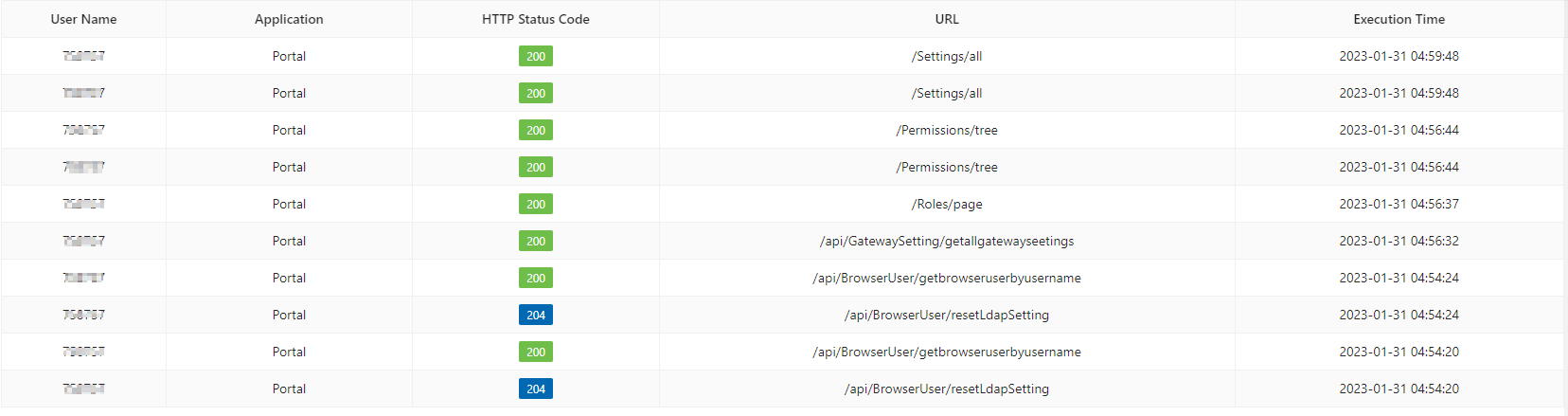The height and width of the screenshot is (416, 1568).
Task: Click the 204 badge for resetLdapSetting at 04:54:20
Action: click(x=536, y=389)
